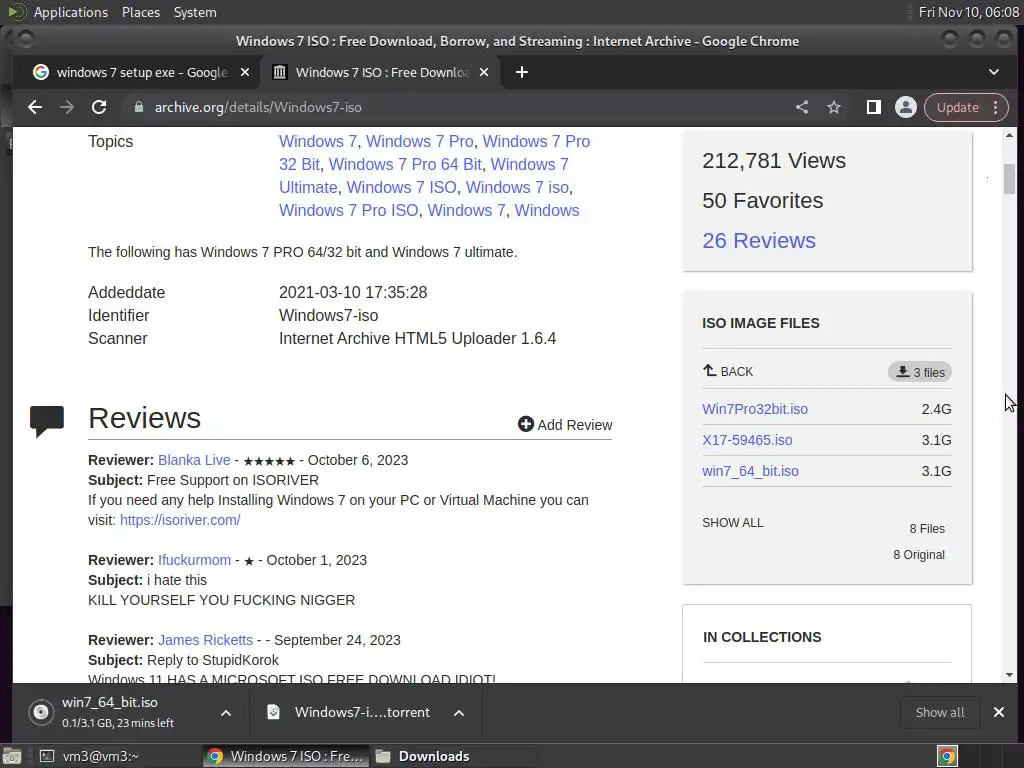Click the GNOME foot logo icon

click(x=16, y=12)
